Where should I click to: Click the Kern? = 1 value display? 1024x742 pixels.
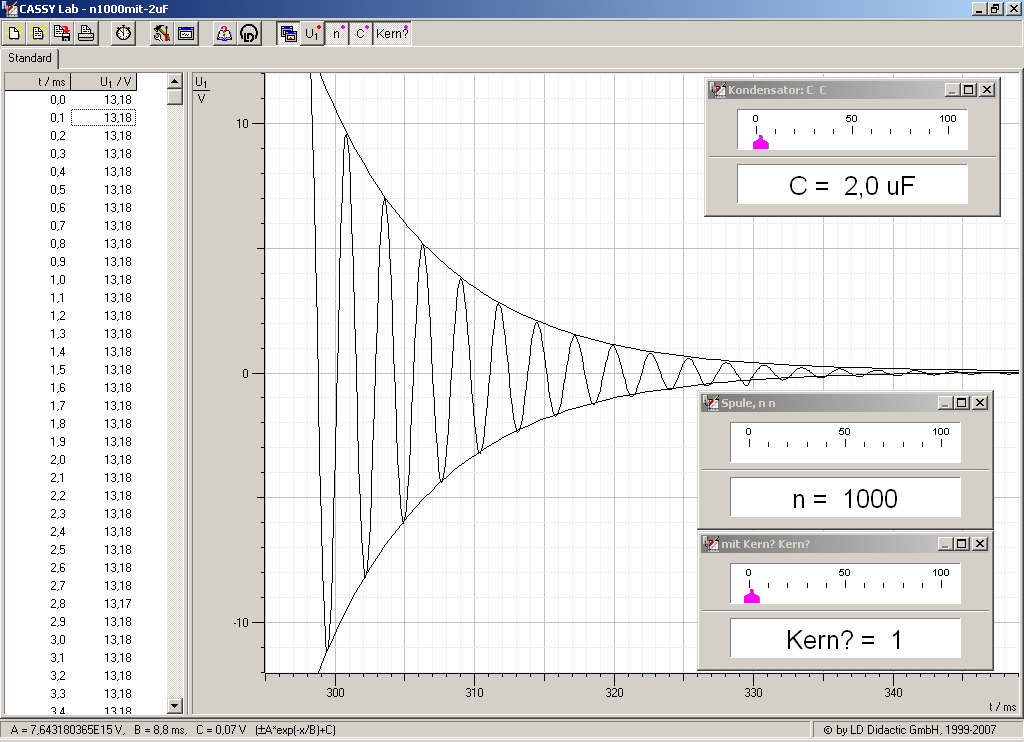pyautogui.click(x=845, y=638)
